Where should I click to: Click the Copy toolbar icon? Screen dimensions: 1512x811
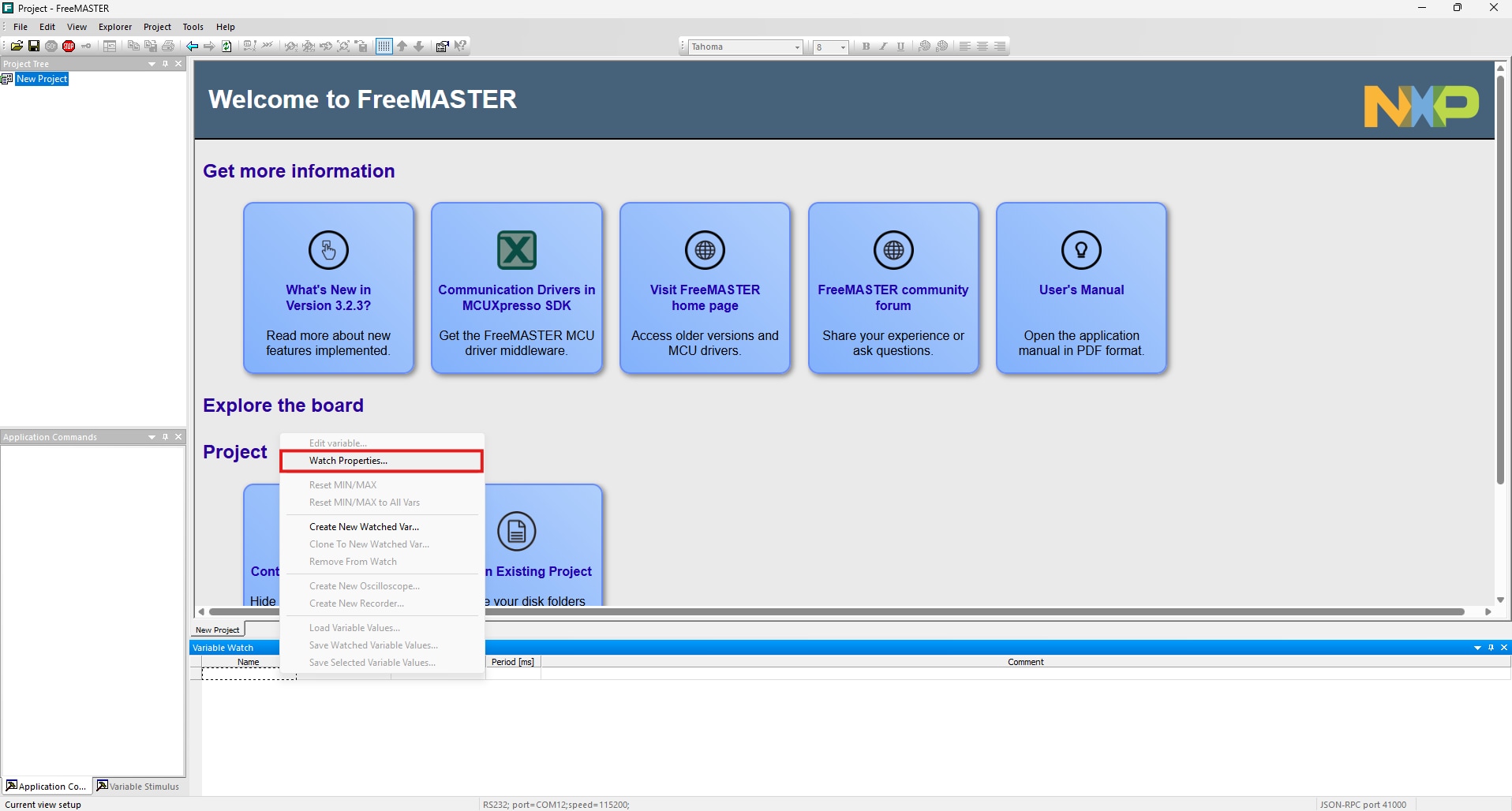pyautogui.click(x=133, y=47)
